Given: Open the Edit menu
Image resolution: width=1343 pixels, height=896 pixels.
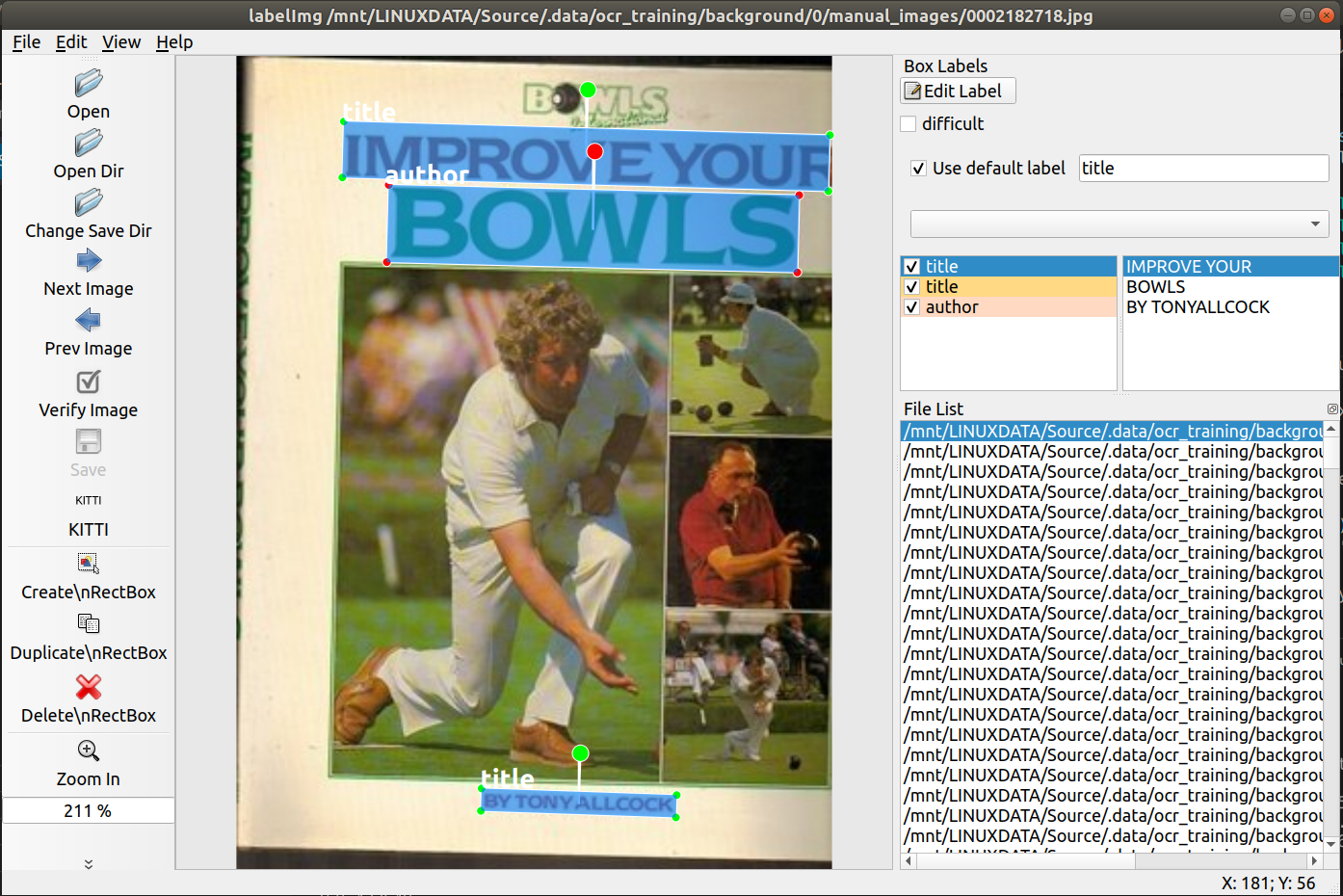Looking at the screenshot, I should point(71,41).
